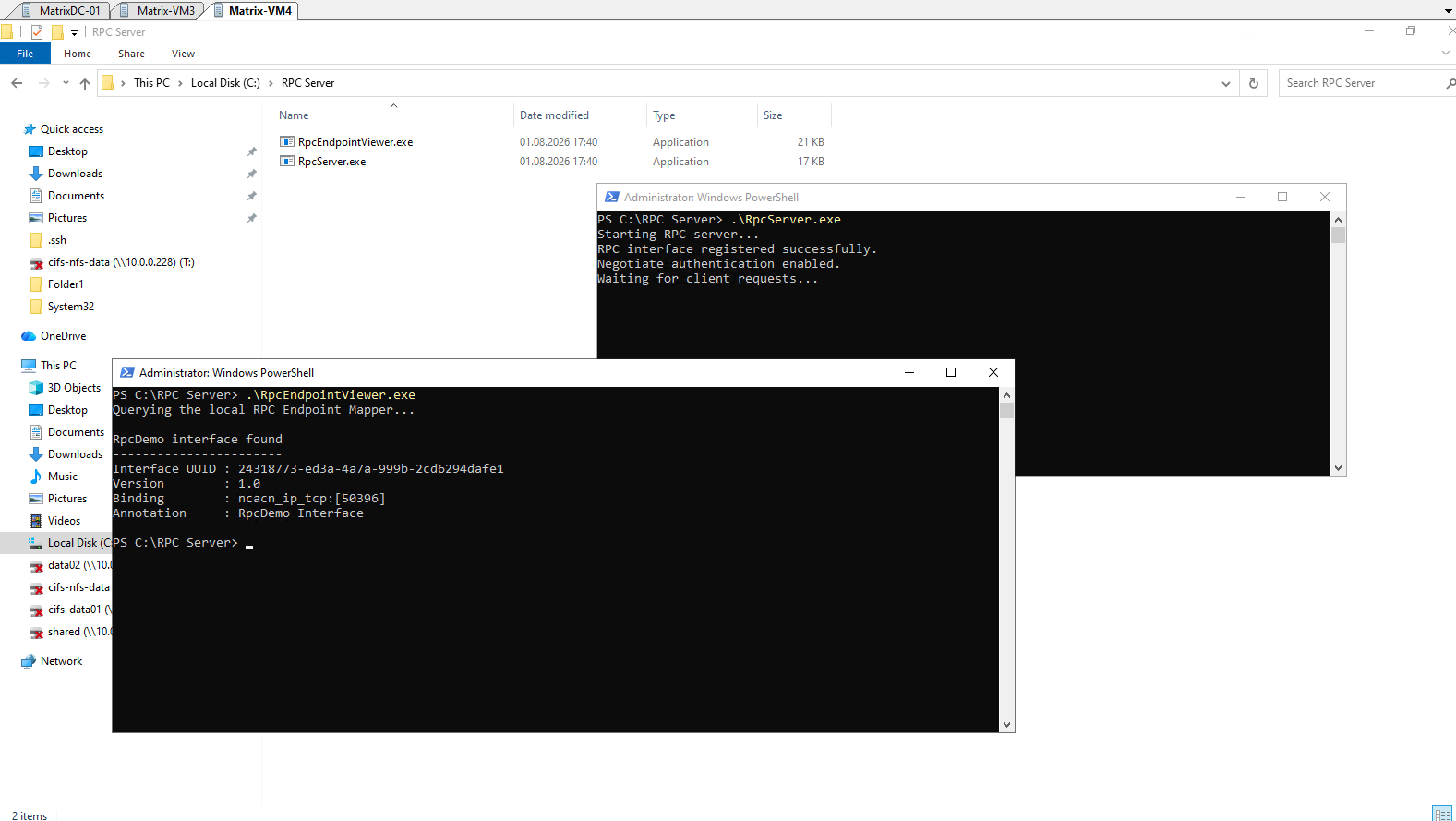Open the VM tab list dropdown arrow

[1448, 11]
